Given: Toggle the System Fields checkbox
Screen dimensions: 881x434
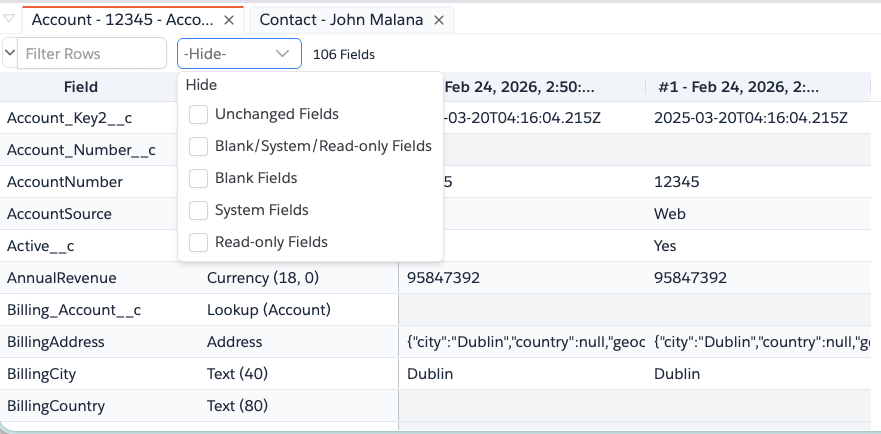Looking at the screenshot, I should point(199,210).
